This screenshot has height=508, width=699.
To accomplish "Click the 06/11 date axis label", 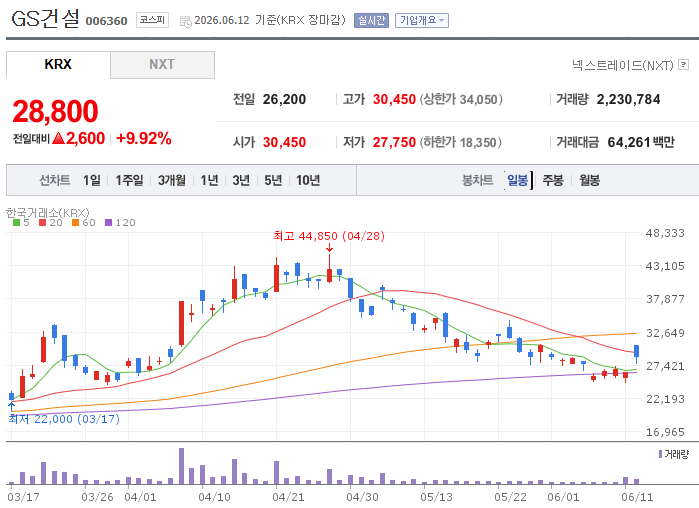I will pos(637,497).
